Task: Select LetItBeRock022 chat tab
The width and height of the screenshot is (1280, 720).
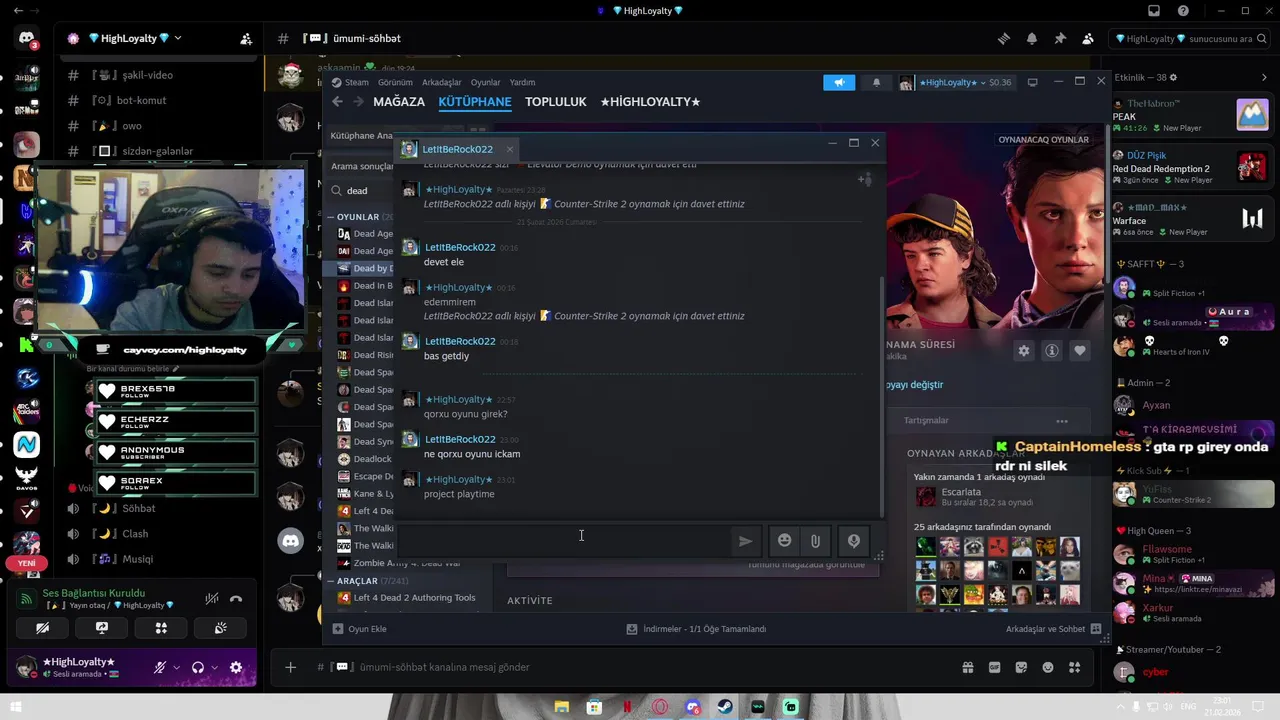Action: [457, 149]
